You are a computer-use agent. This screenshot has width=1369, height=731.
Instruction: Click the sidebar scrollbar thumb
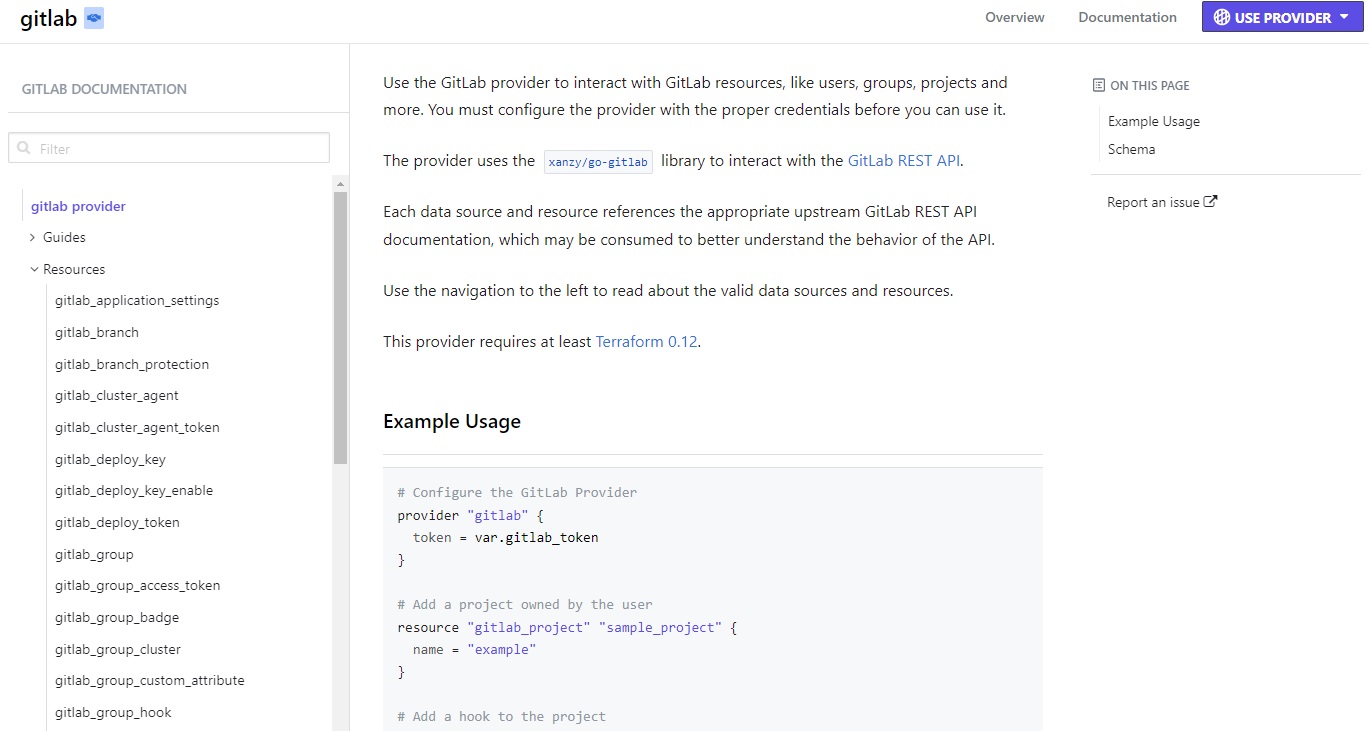(340, 328)
